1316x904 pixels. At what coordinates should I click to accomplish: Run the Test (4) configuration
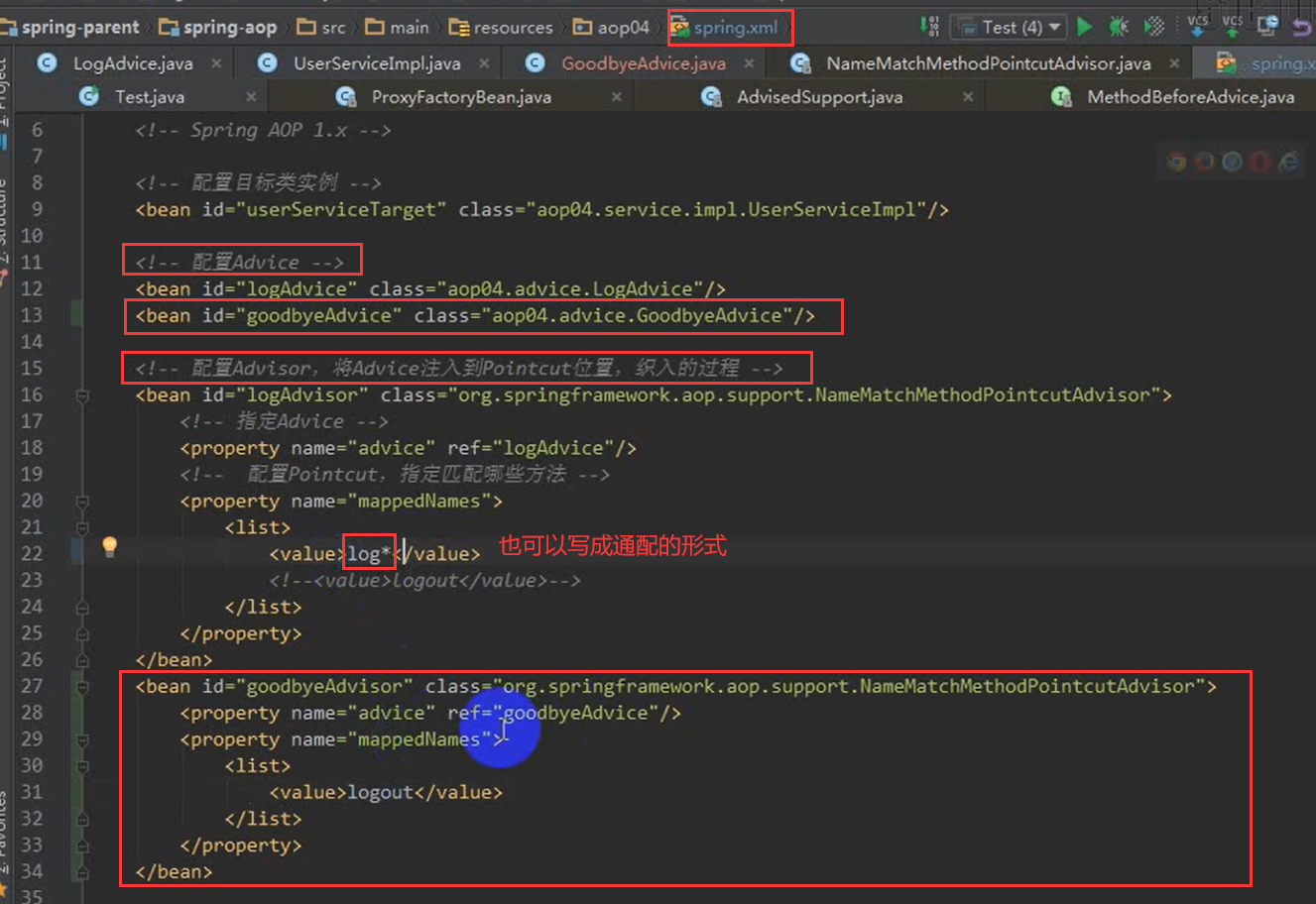coord(1085,27)
